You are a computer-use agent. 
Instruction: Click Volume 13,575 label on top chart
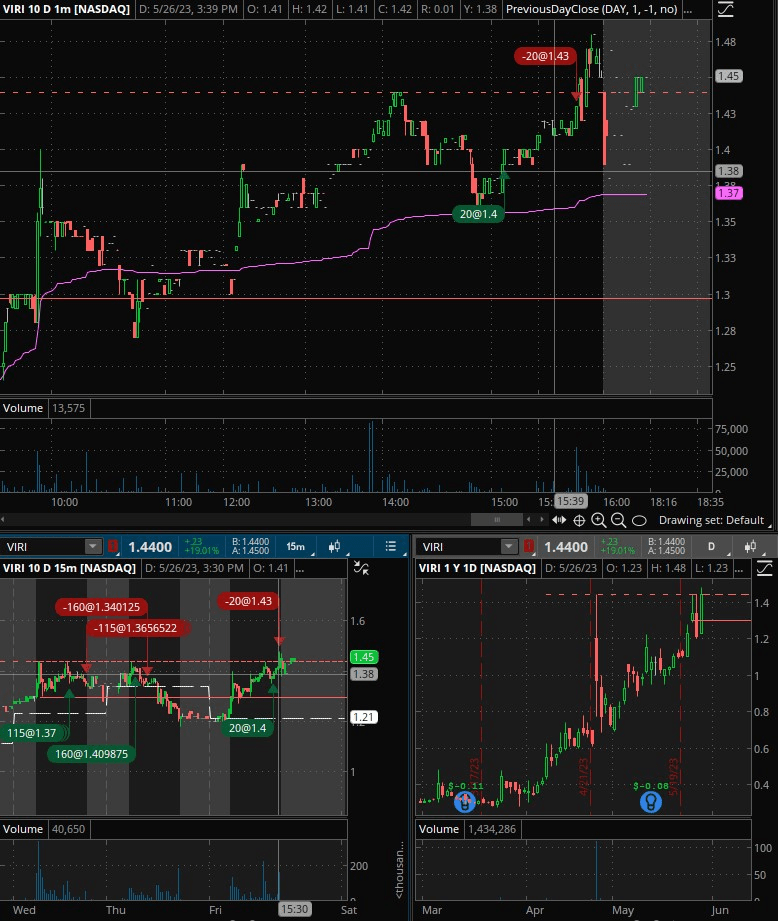point(44,408)
